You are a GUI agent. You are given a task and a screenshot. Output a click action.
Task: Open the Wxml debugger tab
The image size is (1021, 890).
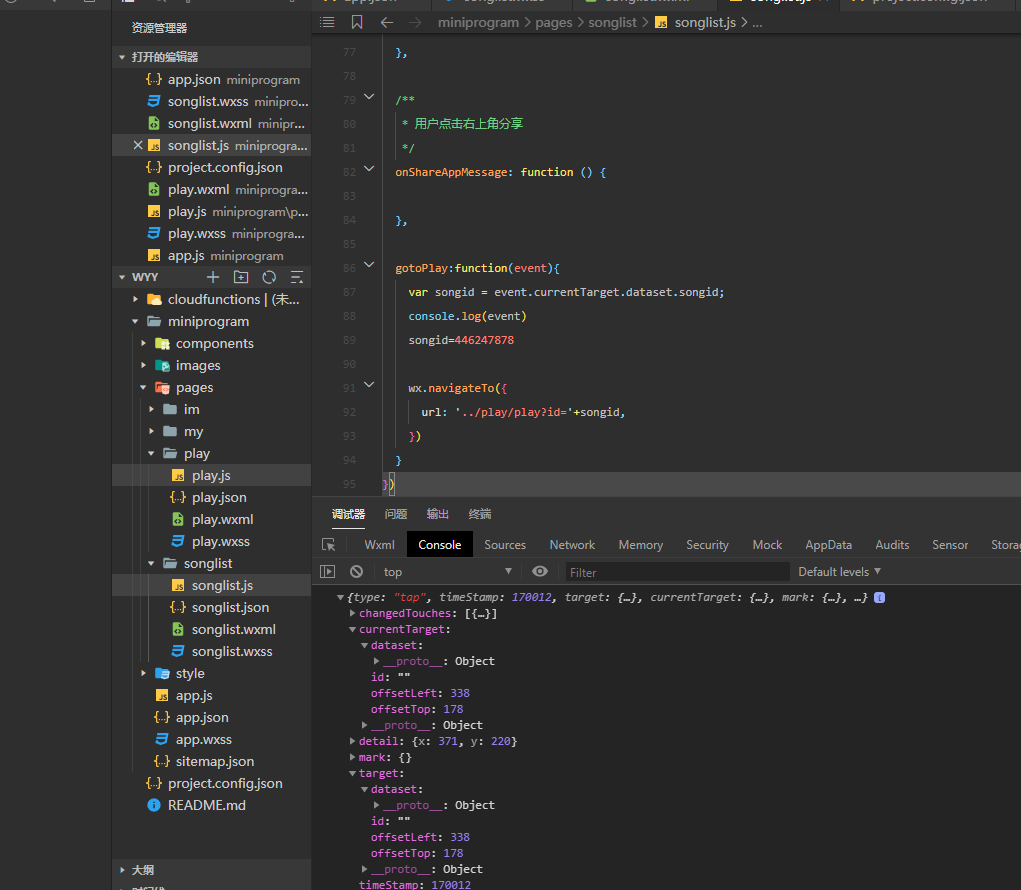pos(379,545)
